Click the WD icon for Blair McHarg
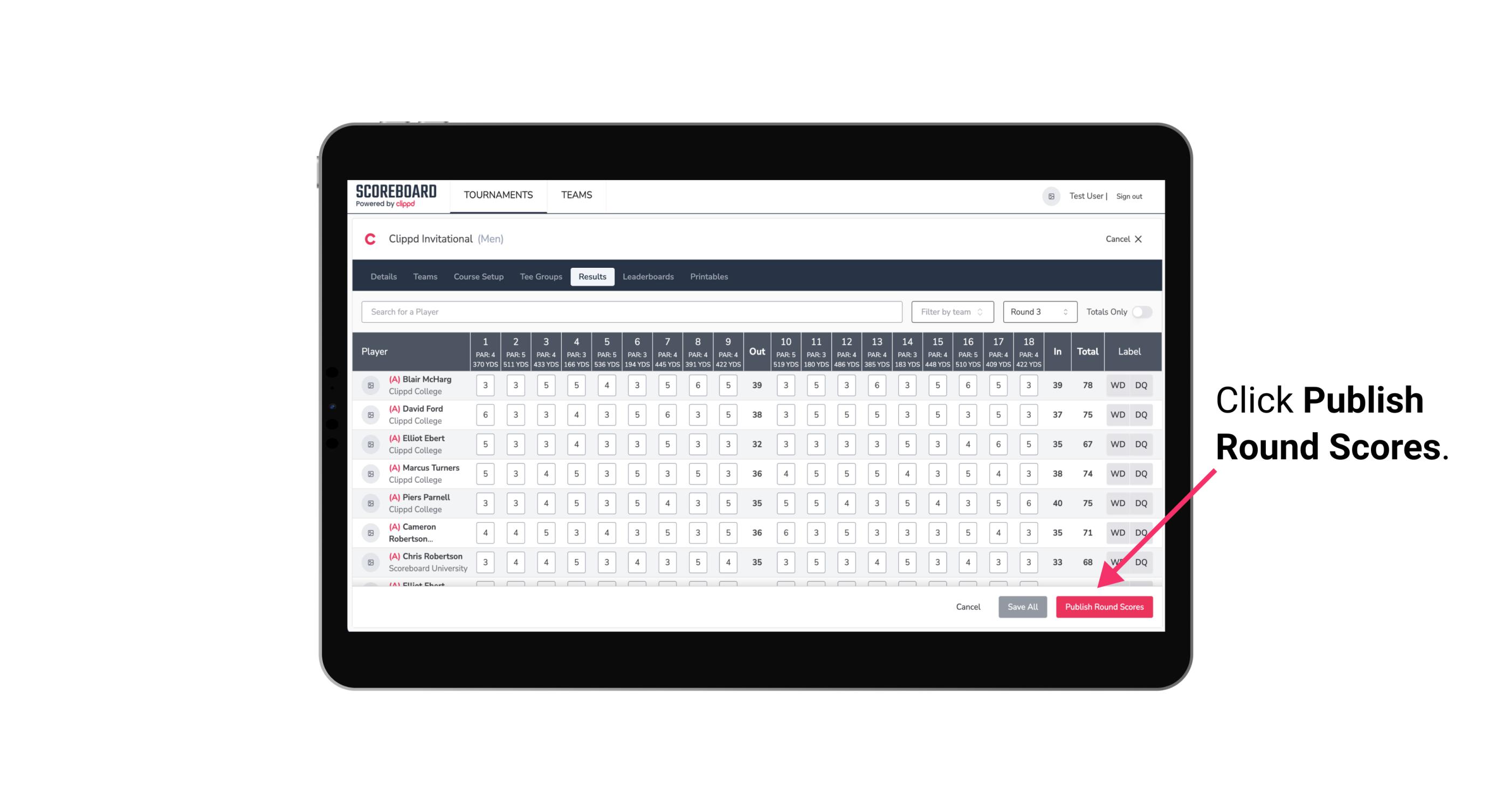The height and width of the screenshot is (812, 1510). (1117, 385)
